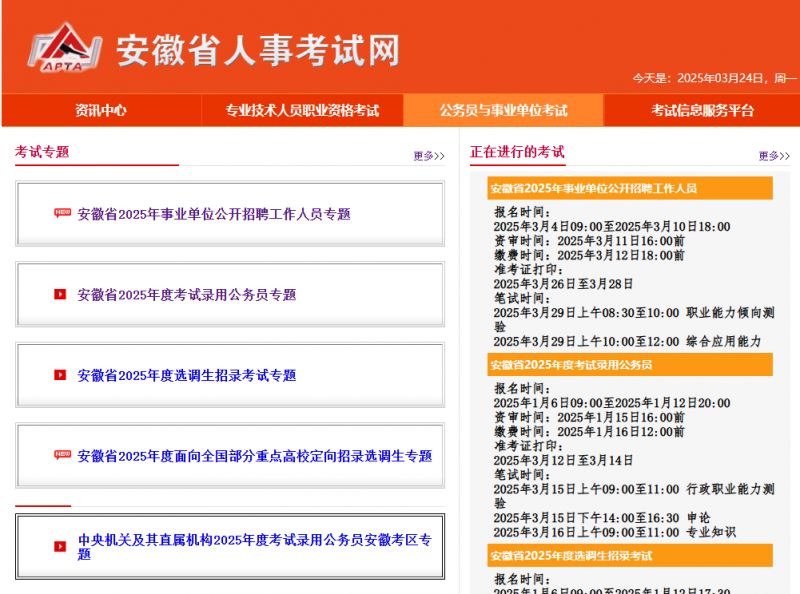
Task: Open the 安徽省2025年度考试录用公务员专题 link
Action: (x=187, y=295)
